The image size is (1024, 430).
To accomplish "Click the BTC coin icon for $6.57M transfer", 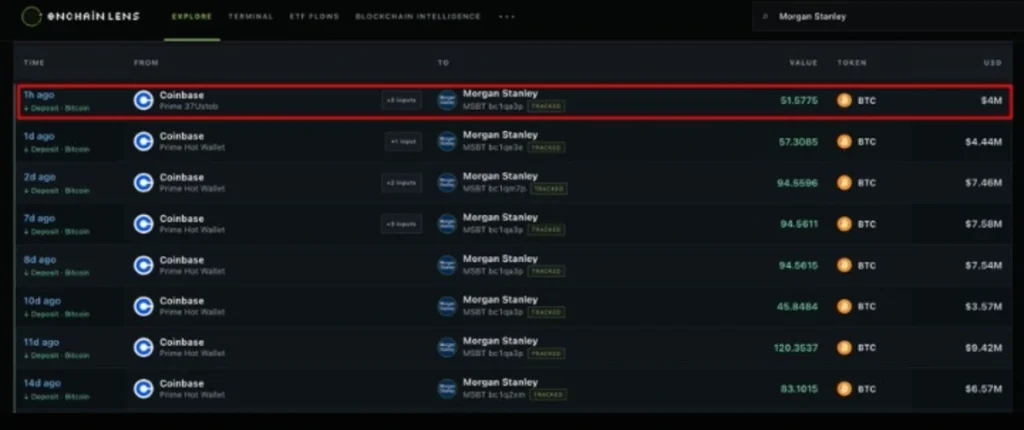I will pos(844,389).
